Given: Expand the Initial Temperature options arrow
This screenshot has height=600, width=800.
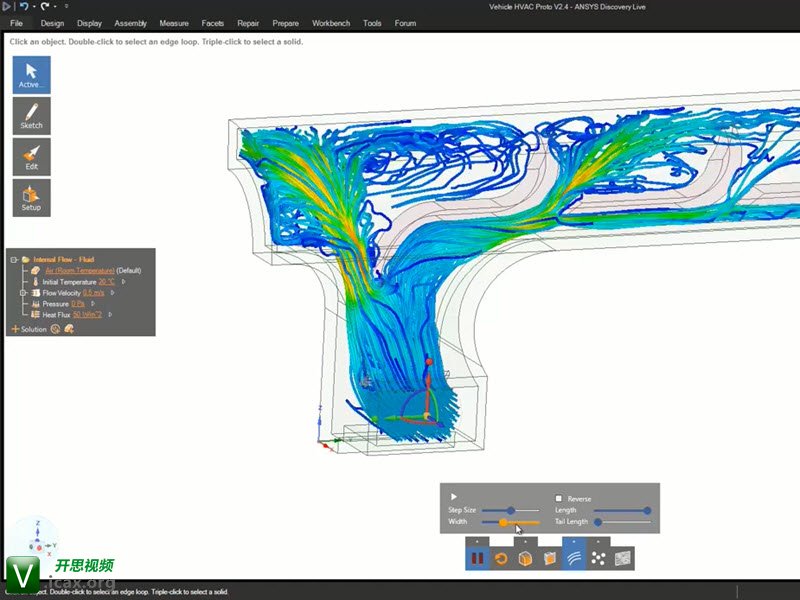Looking at the screenshot, I should tap(123, 282).
